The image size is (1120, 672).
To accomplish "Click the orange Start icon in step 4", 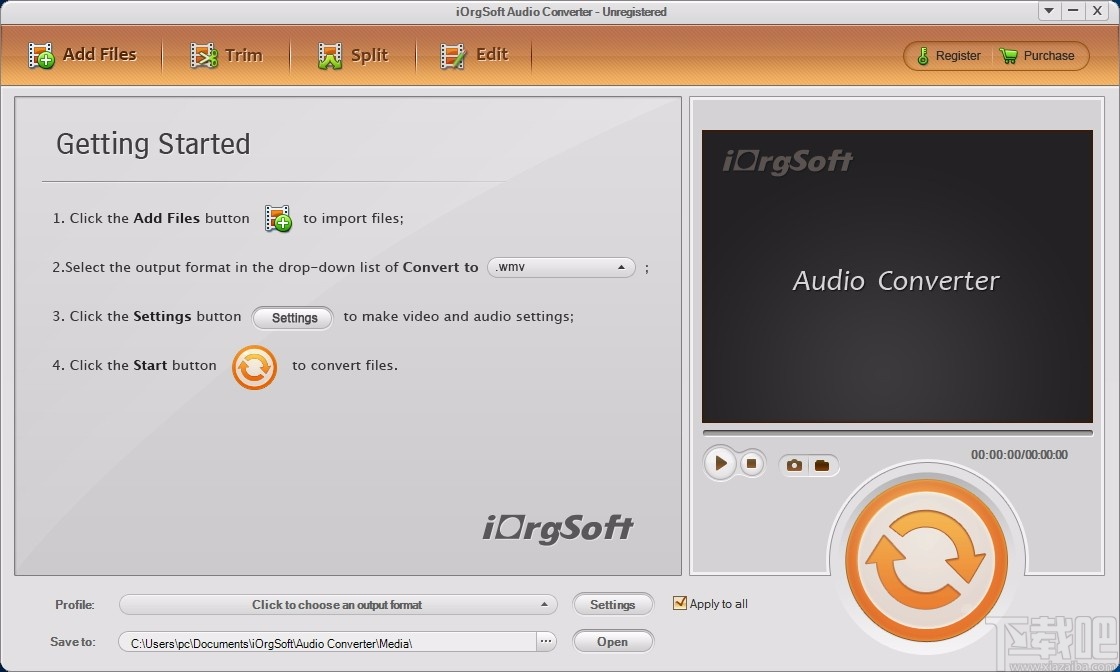I will click(x=254, y=368).
